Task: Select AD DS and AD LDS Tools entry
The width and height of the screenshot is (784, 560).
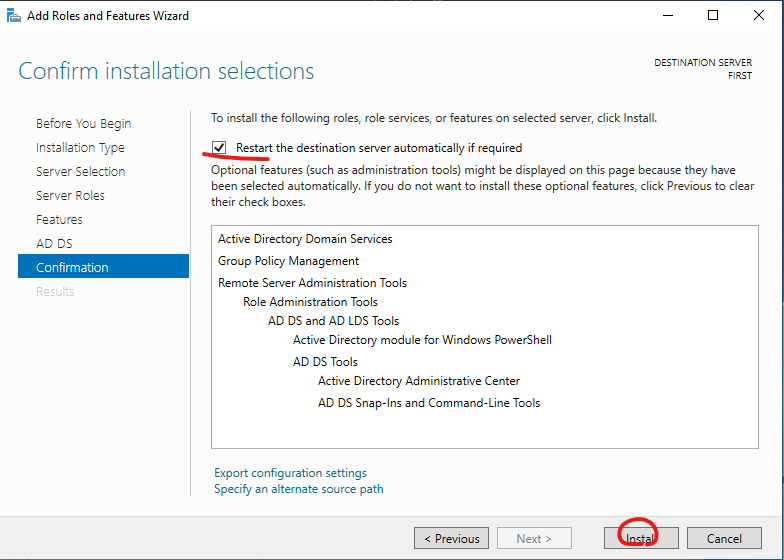Action: [x=334, y=321]
